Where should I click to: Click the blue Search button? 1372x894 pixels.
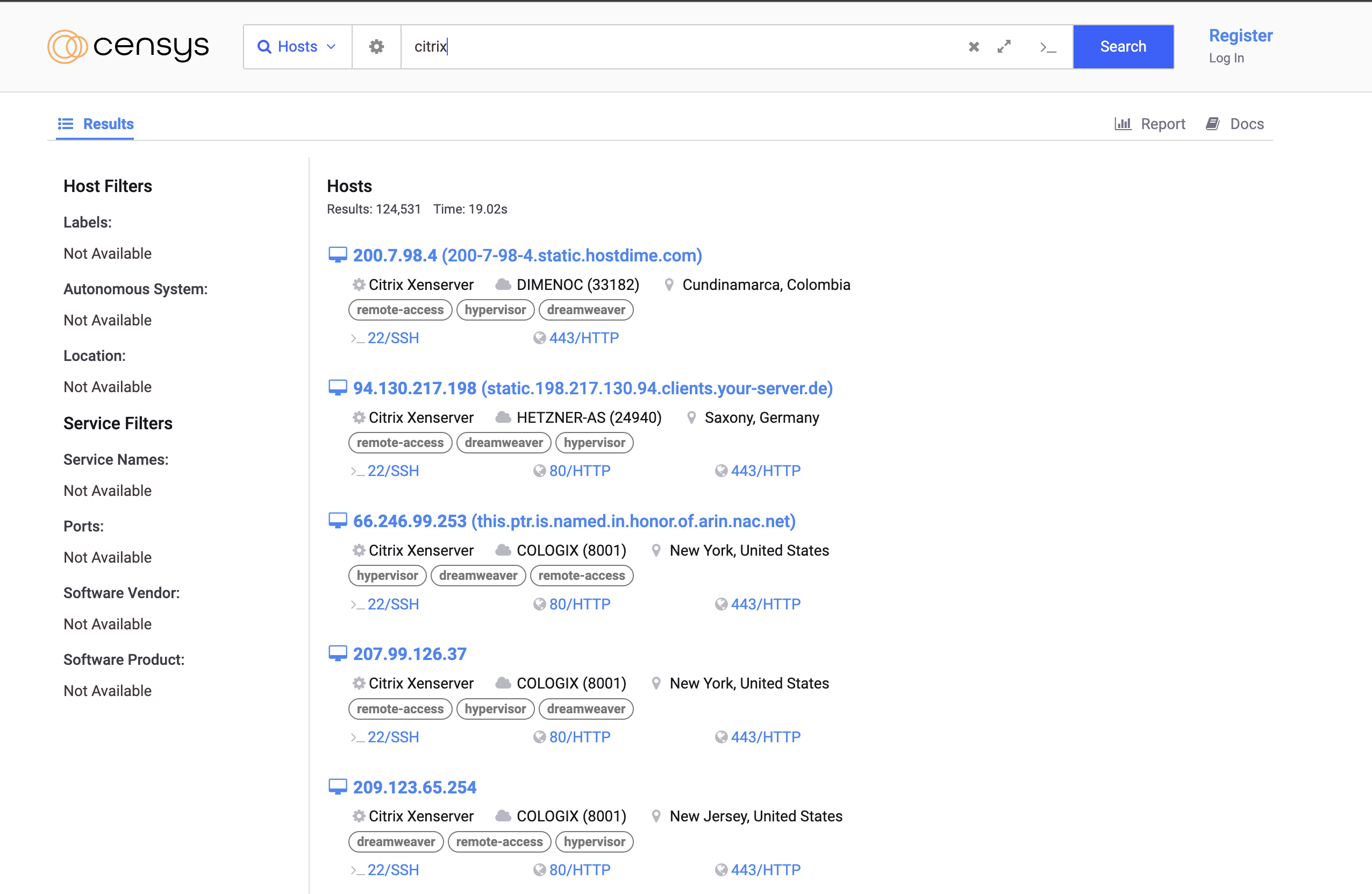click(x=1123, y=47)
